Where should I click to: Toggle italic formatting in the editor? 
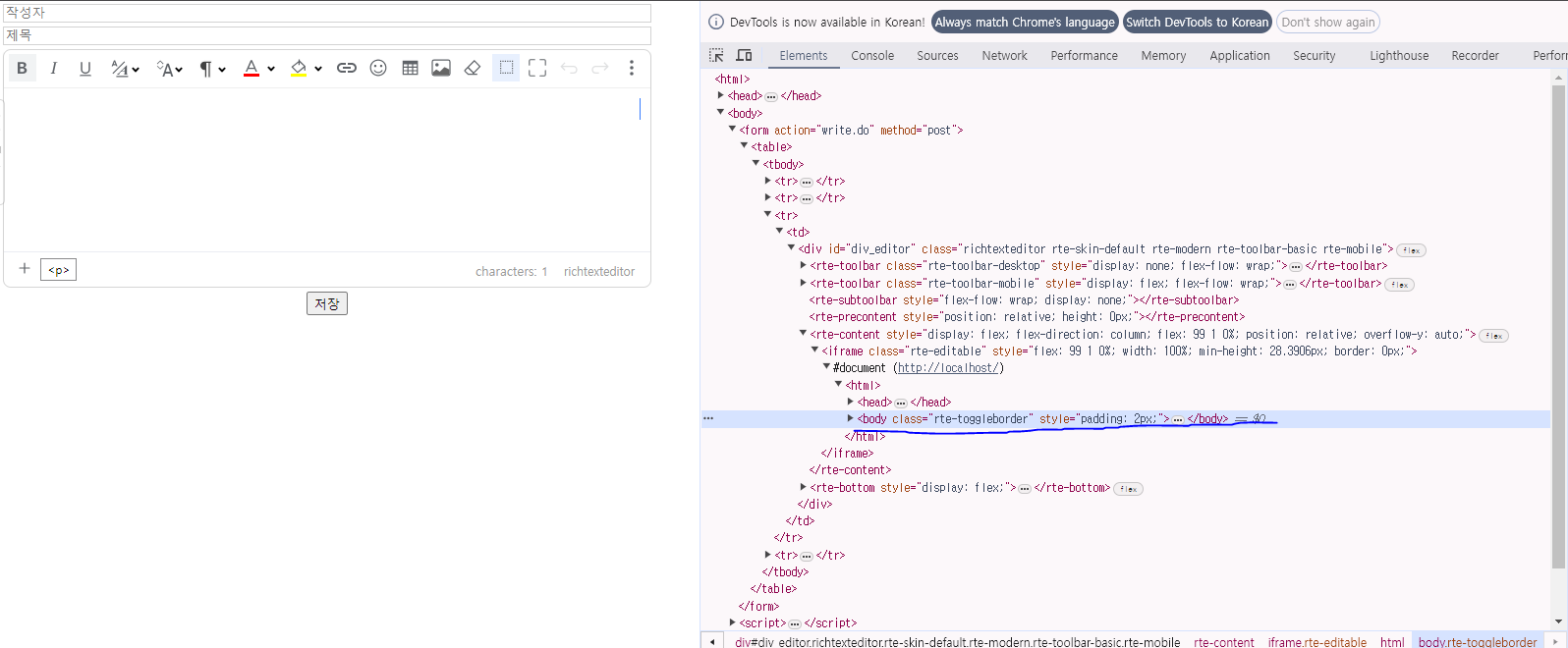[53, 69]
